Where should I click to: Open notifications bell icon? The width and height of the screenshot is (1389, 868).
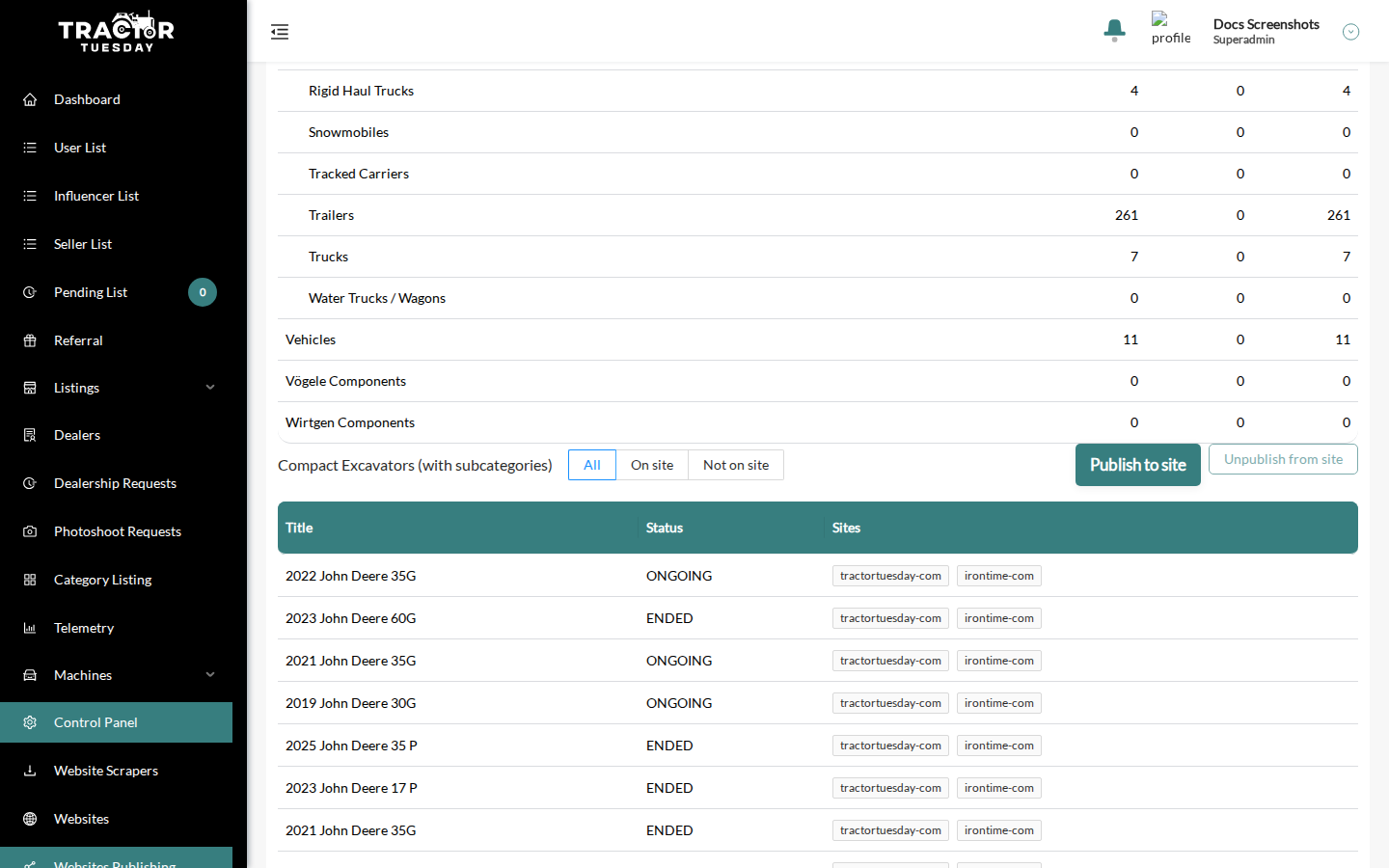pyautogui.click(x=1115, y=31)
